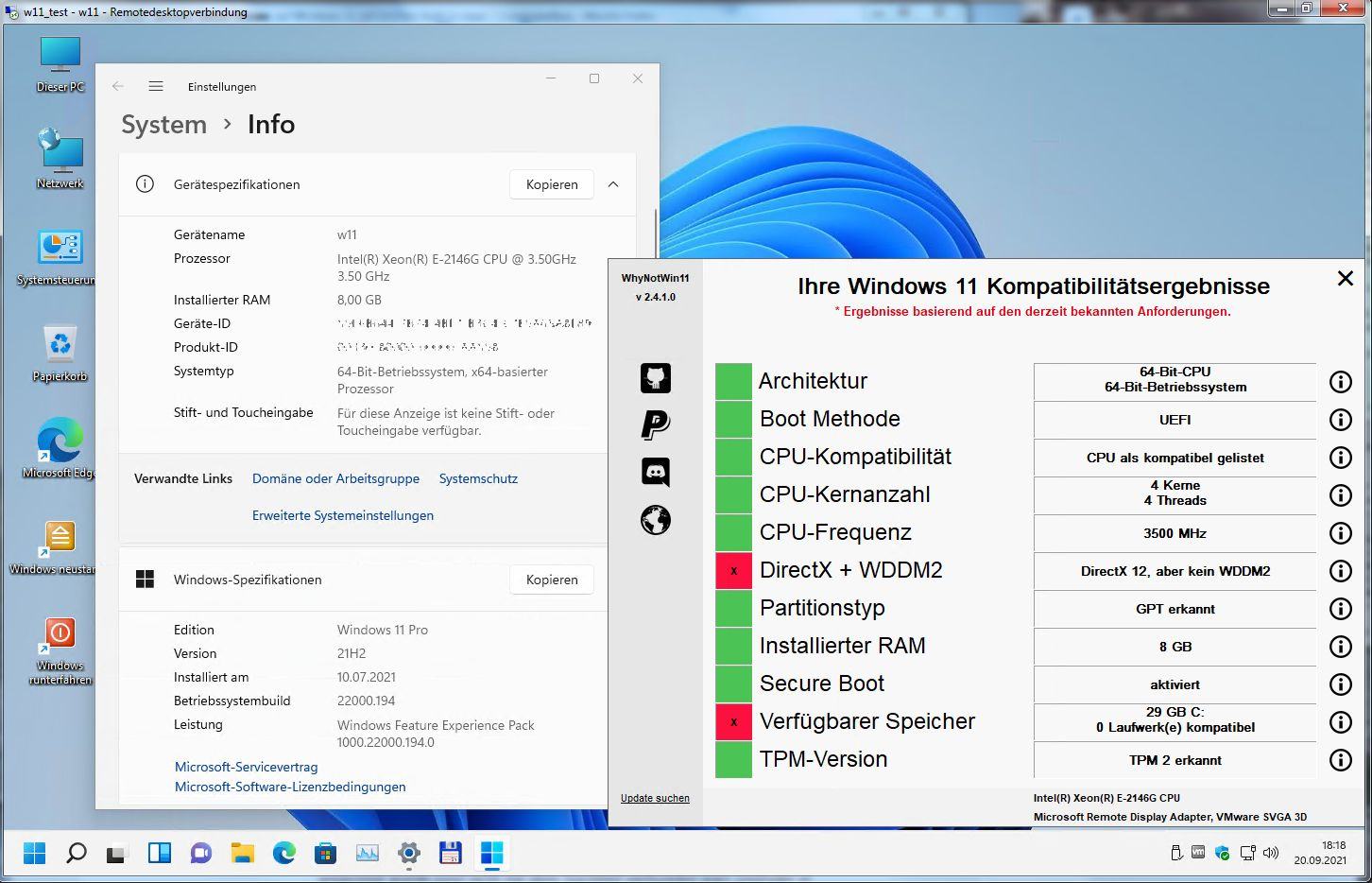This screenshot has height=883, width=1372.
Task: Open the Discord icon in WhyNotWin11
Action: coord(656,472)
